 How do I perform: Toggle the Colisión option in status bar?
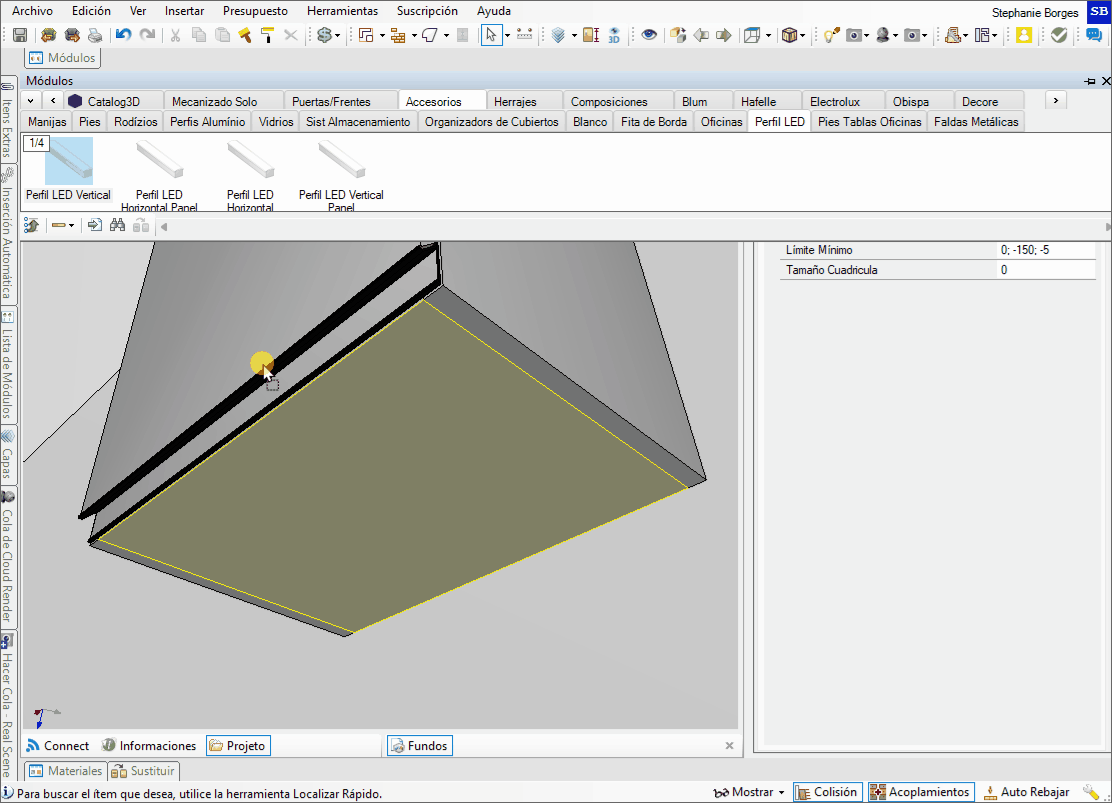pos(825,792)
